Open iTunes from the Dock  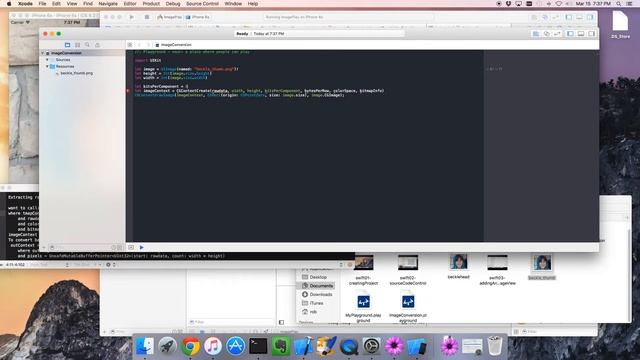click(x=213, y=346)
